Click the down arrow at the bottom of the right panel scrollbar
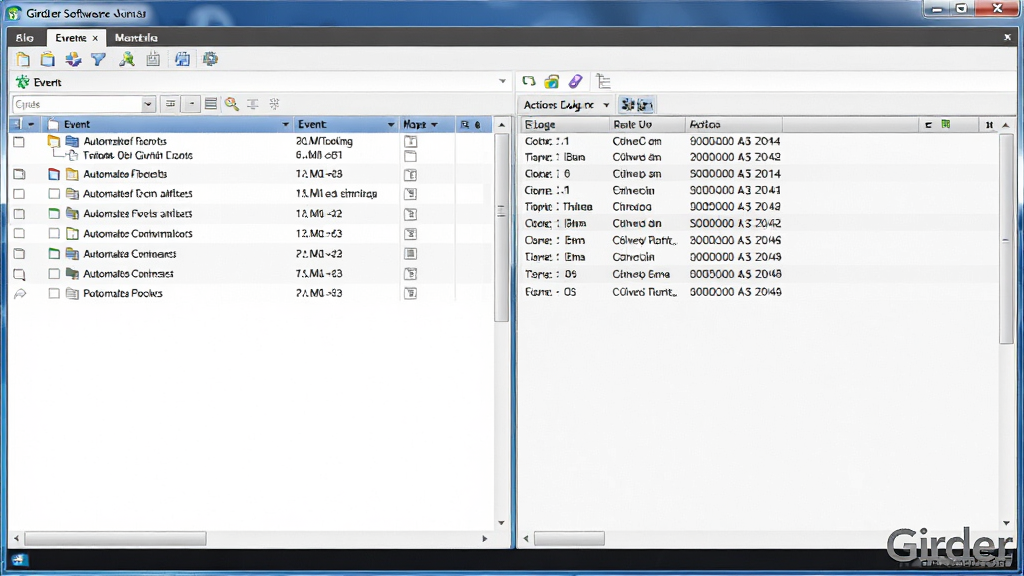This screenshot has height=576, width=1024. (1006, 523)
